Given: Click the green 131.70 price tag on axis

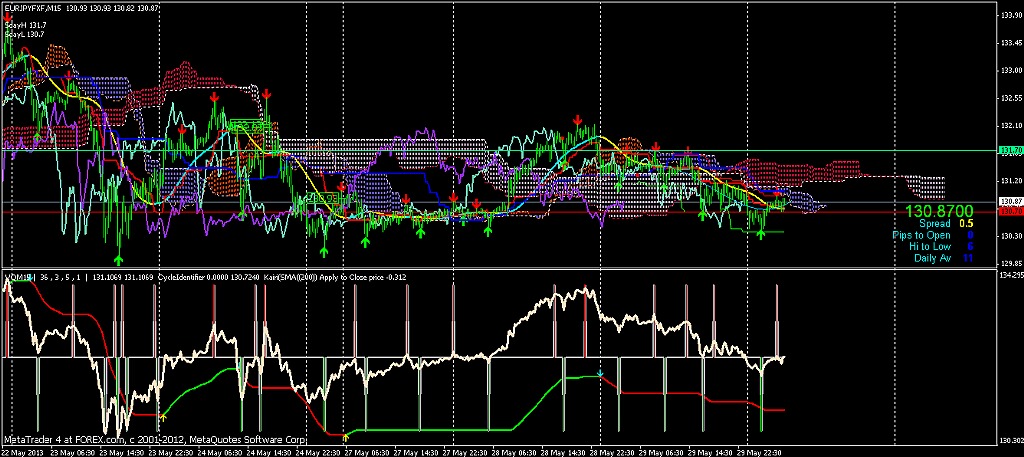Looking at the screenshot, I should 1009,150.
